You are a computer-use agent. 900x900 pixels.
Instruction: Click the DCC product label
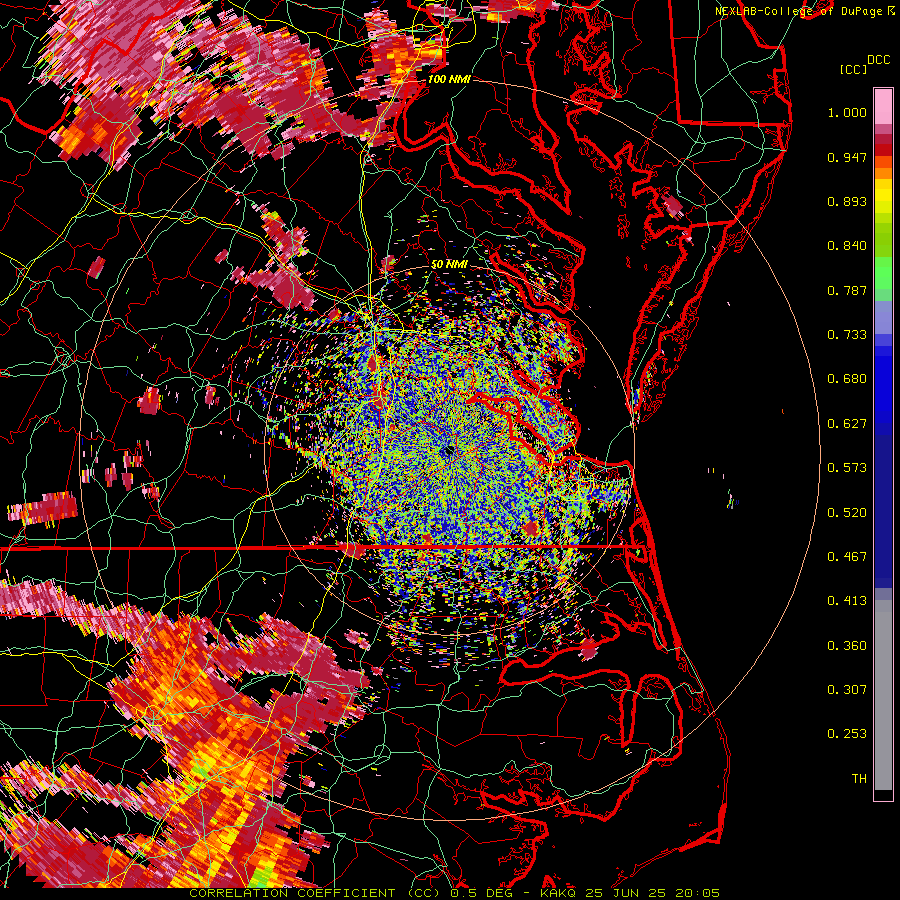(878, 60)
